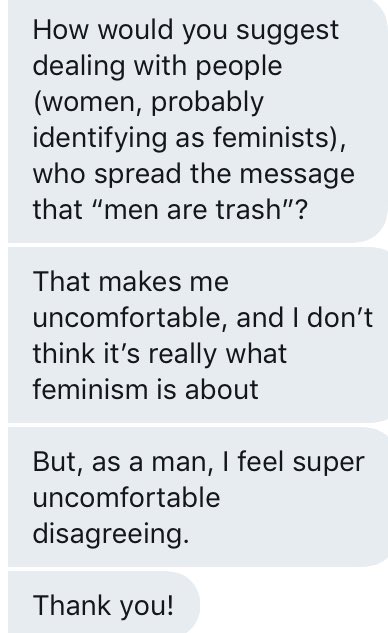Click the line "dealing with people"
The width and height of the screenshot is (388, 633).
157,67
